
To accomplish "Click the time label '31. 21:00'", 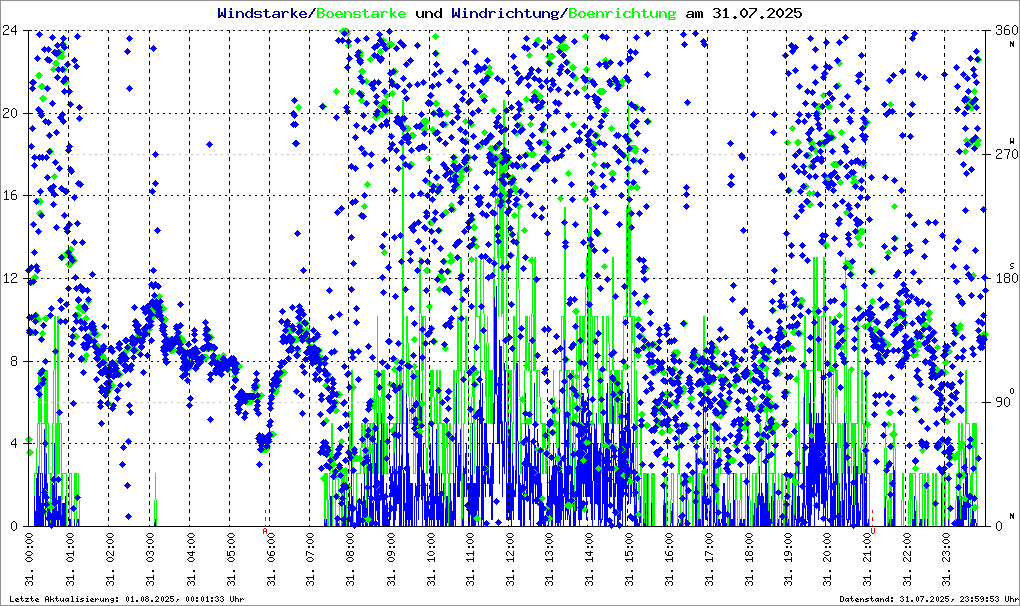I will [868, 559].
